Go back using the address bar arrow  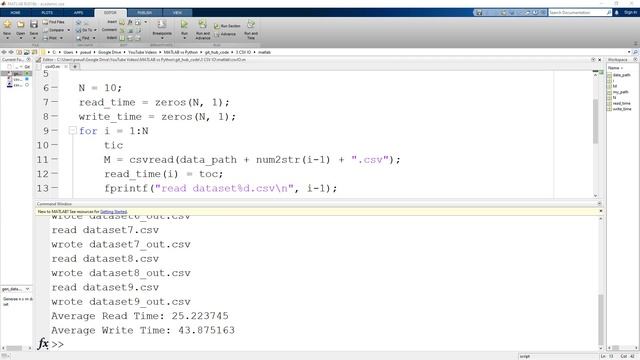pos(4,52)
